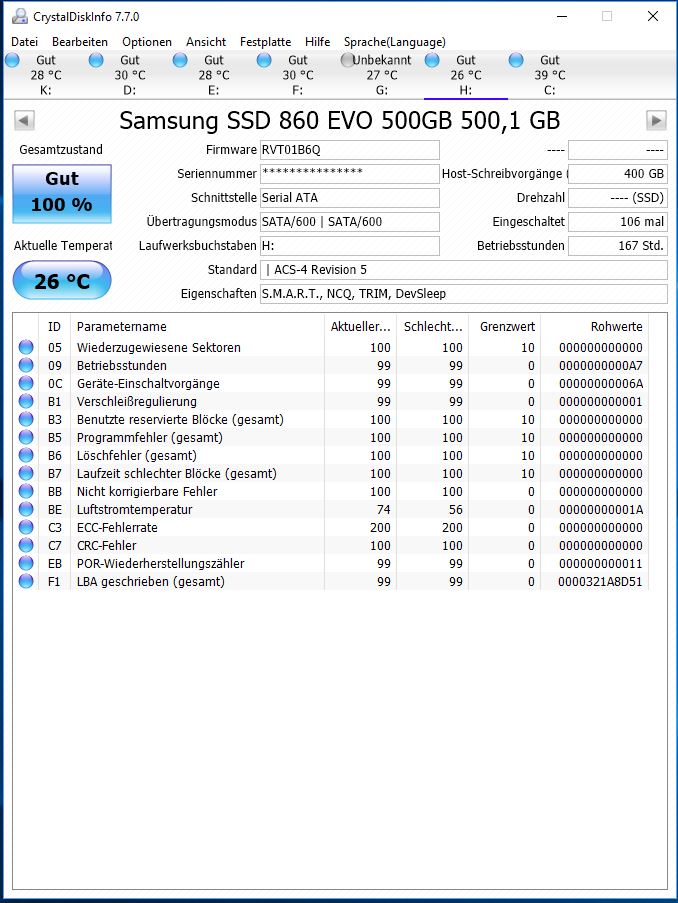Open the Datei menu
The width and height of the screenshot is (678, 903).
click(x=25, y=42)
